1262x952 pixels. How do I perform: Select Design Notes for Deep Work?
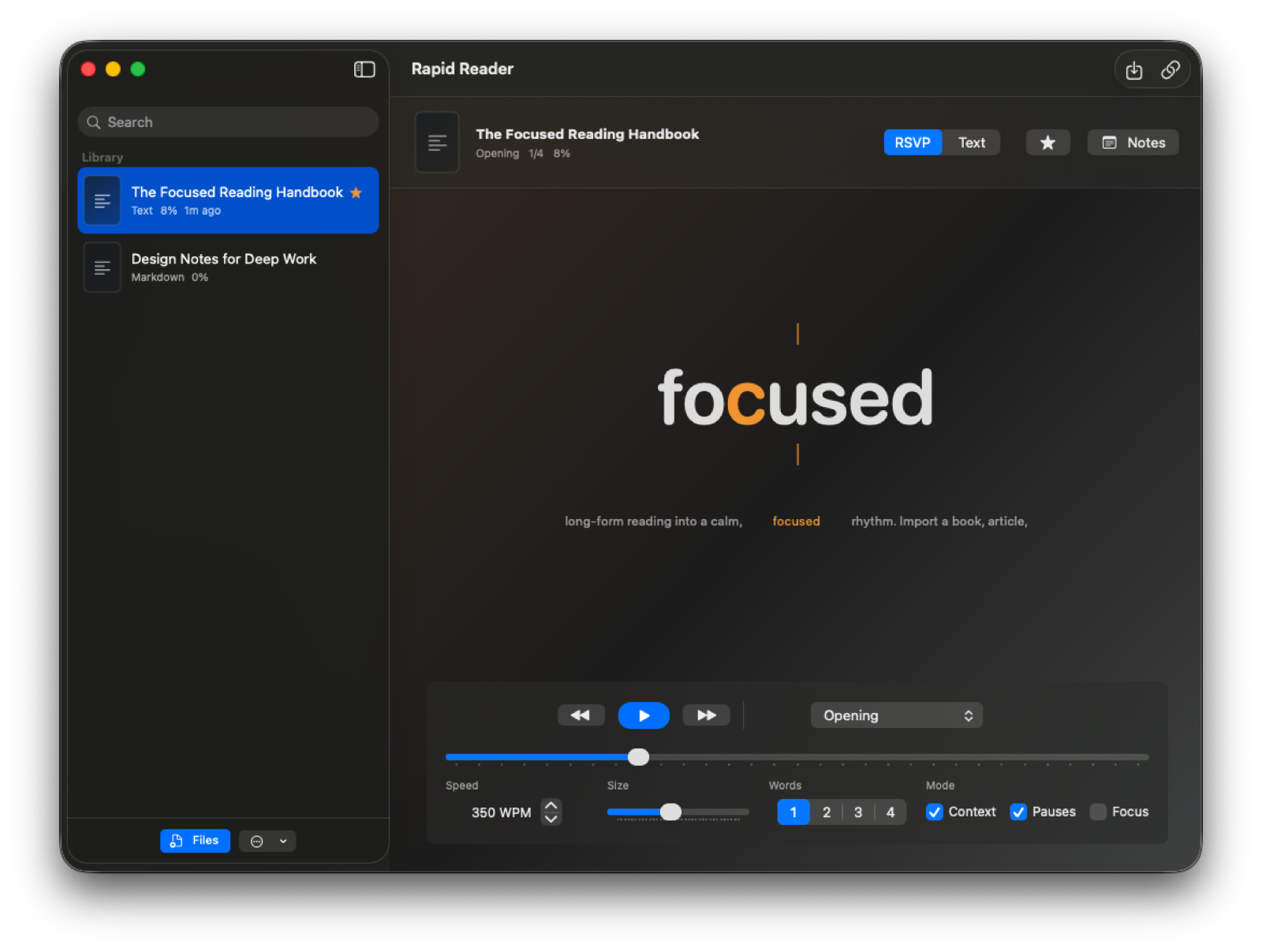point(228,267)
